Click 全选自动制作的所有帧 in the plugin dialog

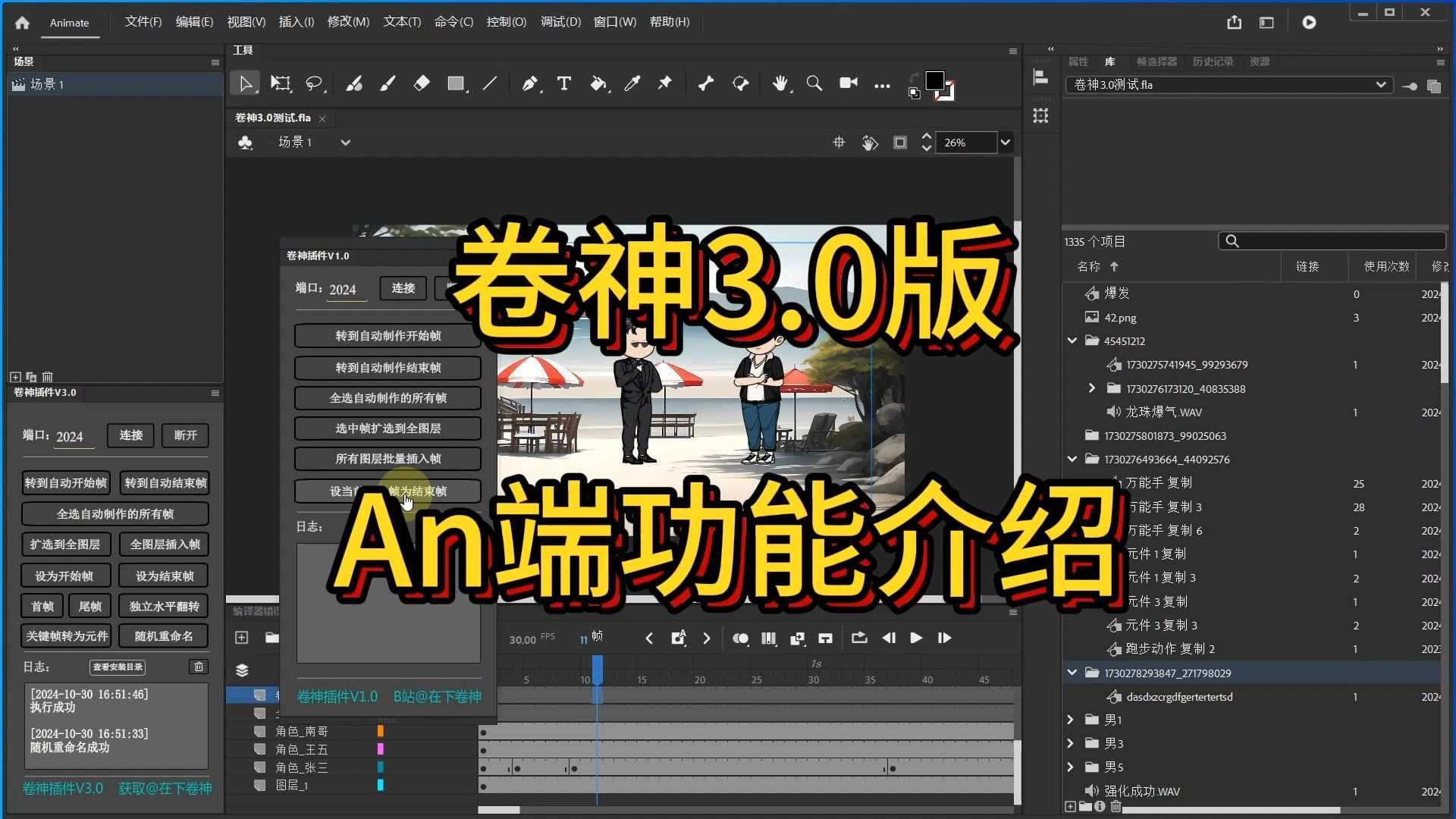click(x=387, y=397)
